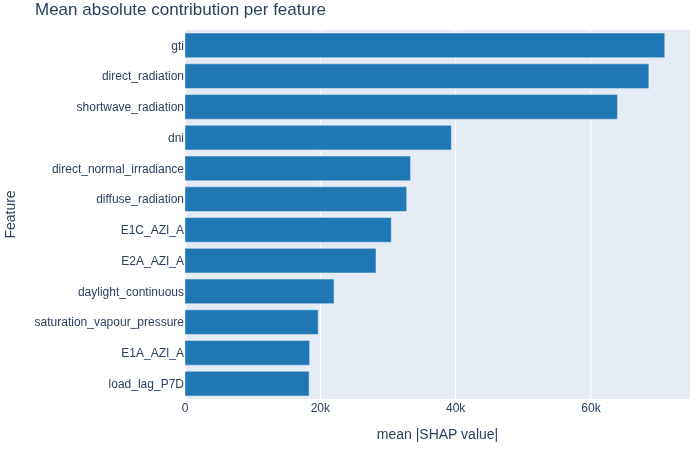700x450 pixels.
Task: Click the 60k x-axis tick label
Action: pyautogui.click(x=591, y=408)
